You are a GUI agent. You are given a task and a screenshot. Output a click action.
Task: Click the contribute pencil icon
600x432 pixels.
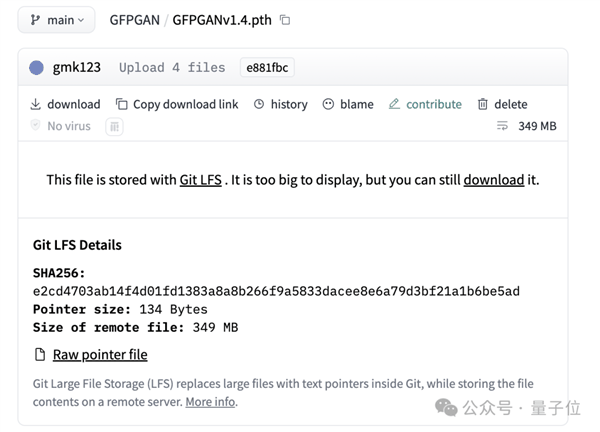tap(394, 104)
